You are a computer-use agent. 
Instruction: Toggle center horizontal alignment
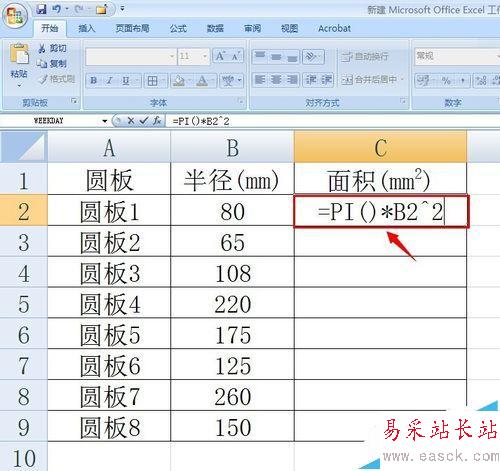coord(276,80)
